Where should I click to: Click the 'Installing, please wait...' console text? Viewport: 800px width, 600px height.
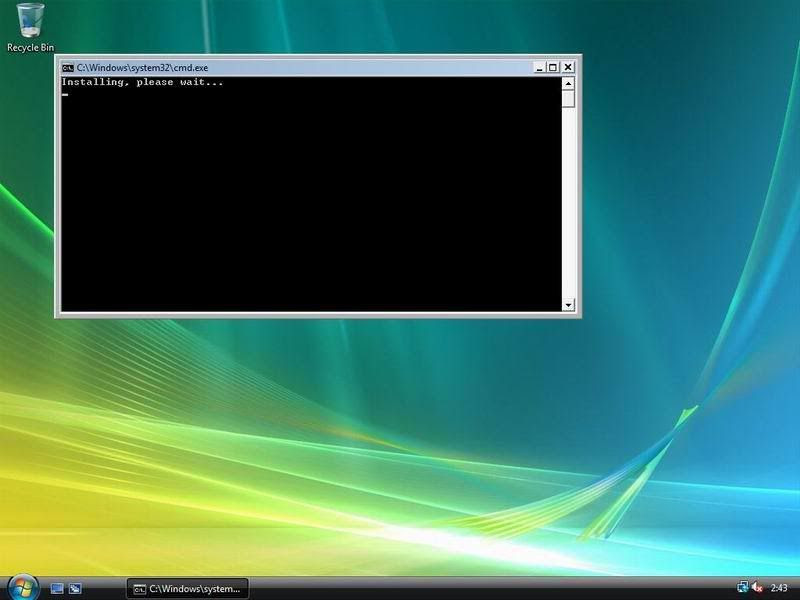[x=142, y=82]
